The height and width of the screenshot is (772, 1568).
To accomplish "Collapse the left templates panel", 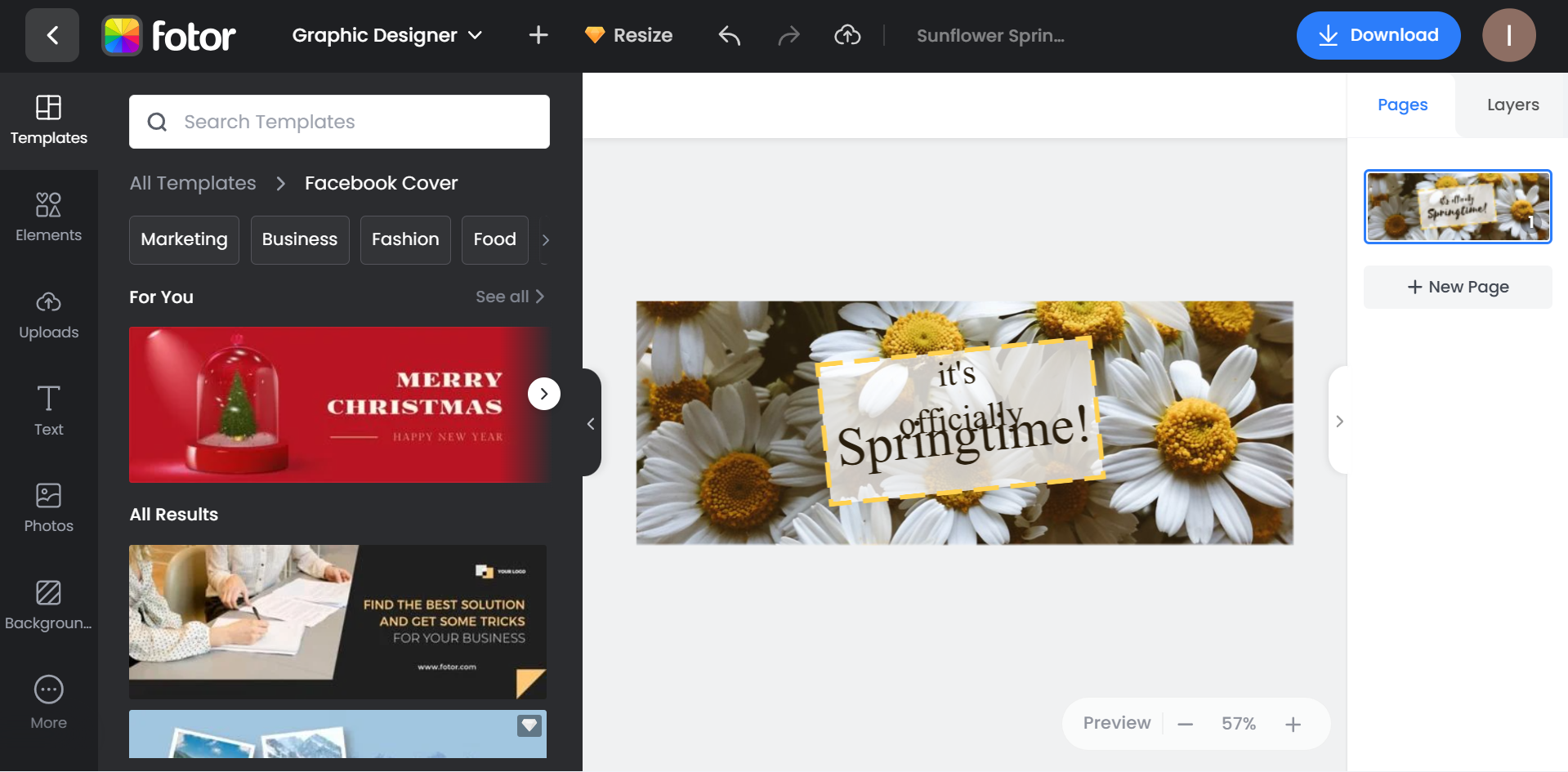I will [590, 422].
